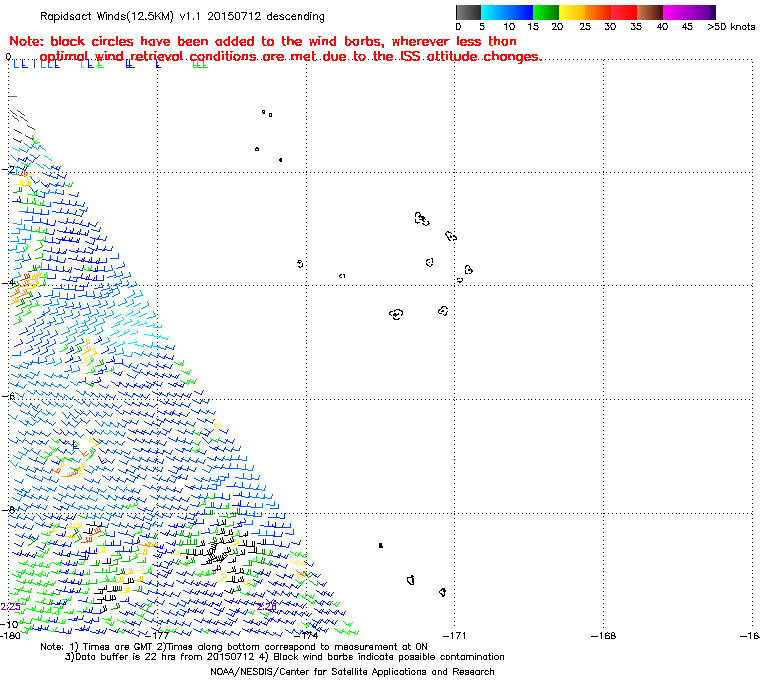Click the green 15-20 knots color segment
Screen dimensions: 760x688
[x=546, y=12]
